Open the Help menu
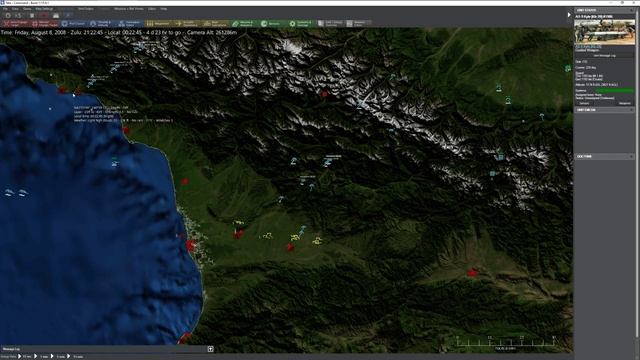 pyautogui.click(x=163, y=9)
